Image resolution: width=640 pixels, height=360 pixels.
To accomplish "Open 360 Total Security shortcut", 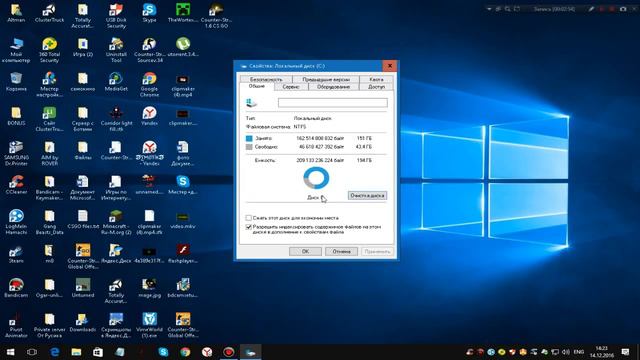I will tap(49, 50).
